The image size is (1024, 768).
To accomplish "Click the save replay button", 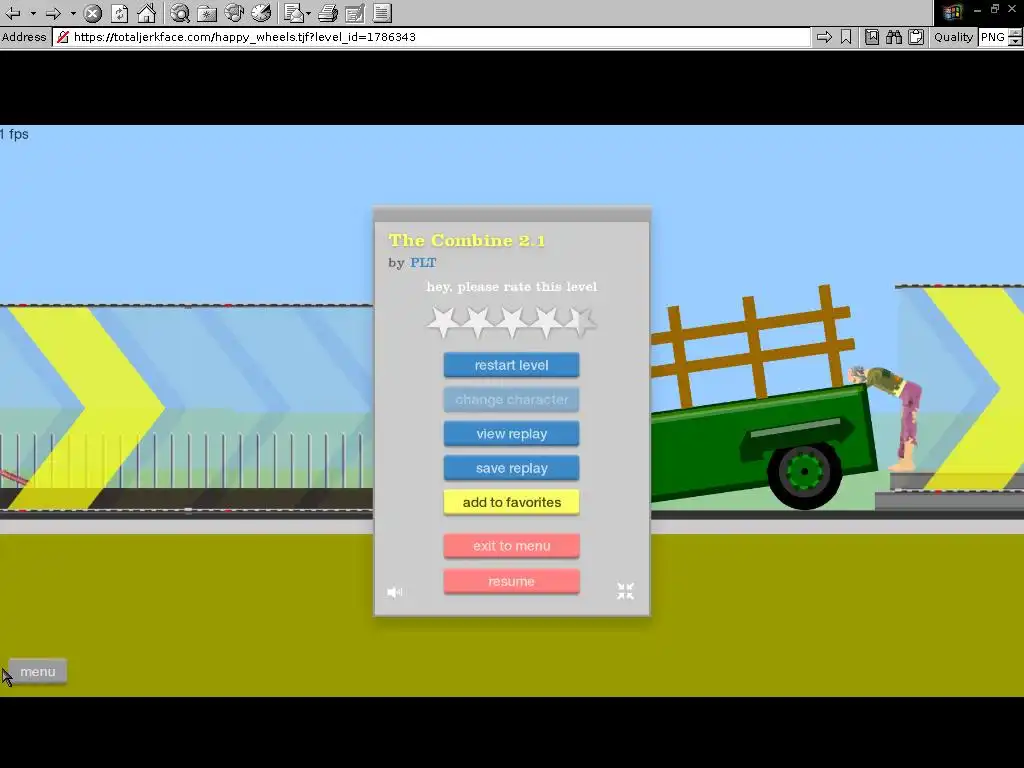I will 511,468.
